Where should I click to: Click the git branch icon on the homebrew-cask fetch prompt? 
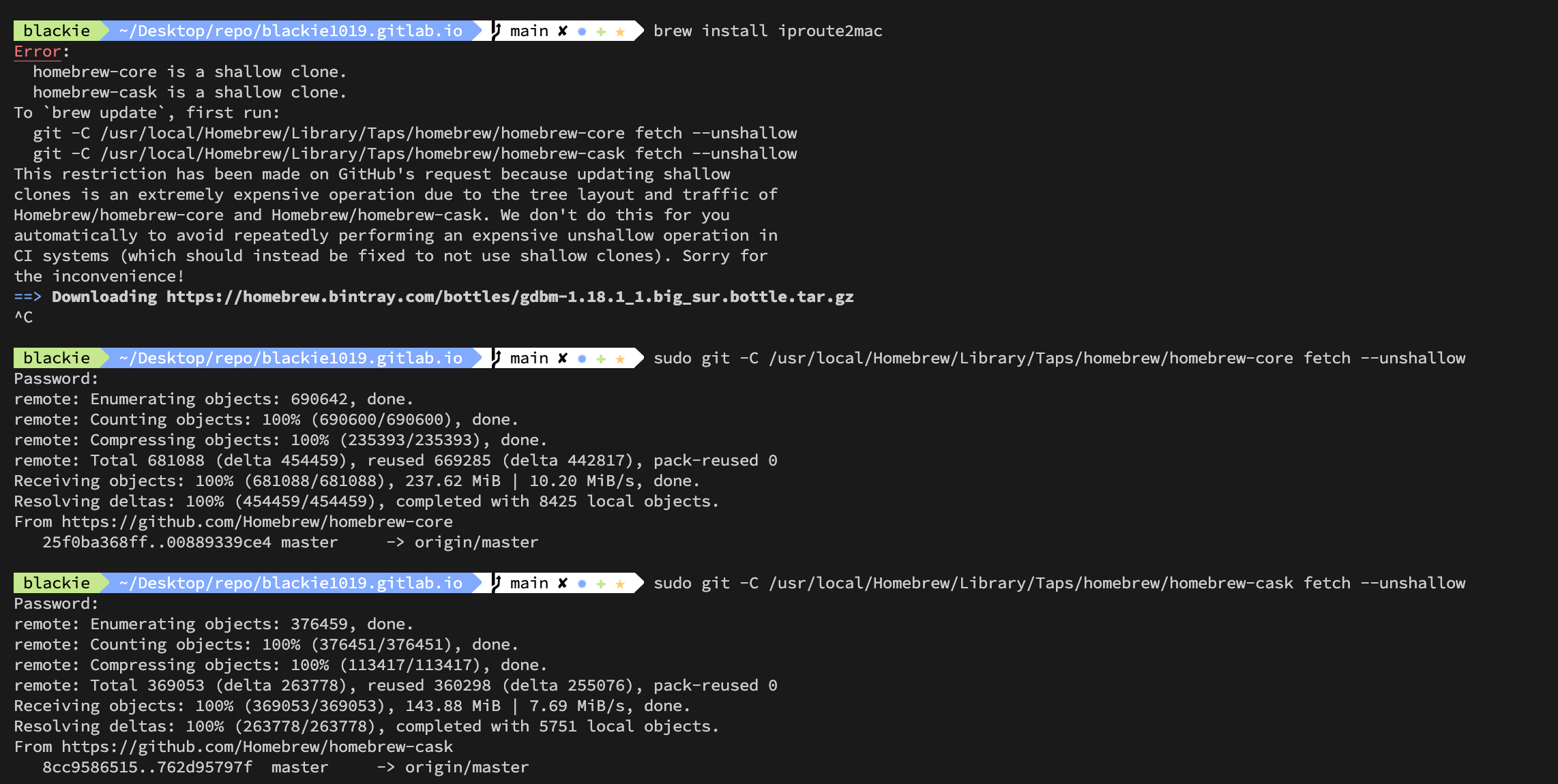(497, 583)
